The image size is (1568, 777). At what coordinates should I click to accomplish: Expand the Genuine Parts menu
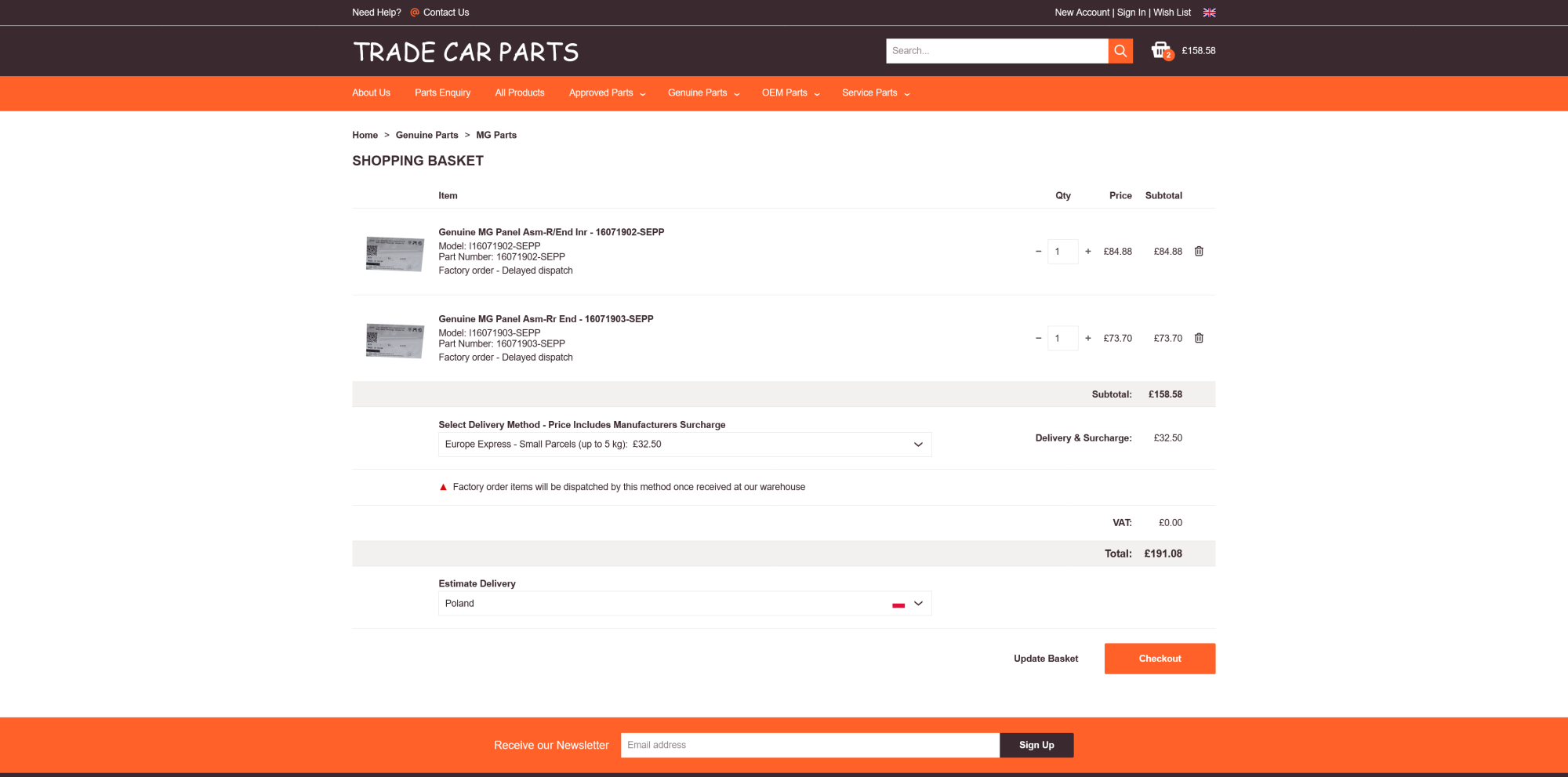click(704, 93)
